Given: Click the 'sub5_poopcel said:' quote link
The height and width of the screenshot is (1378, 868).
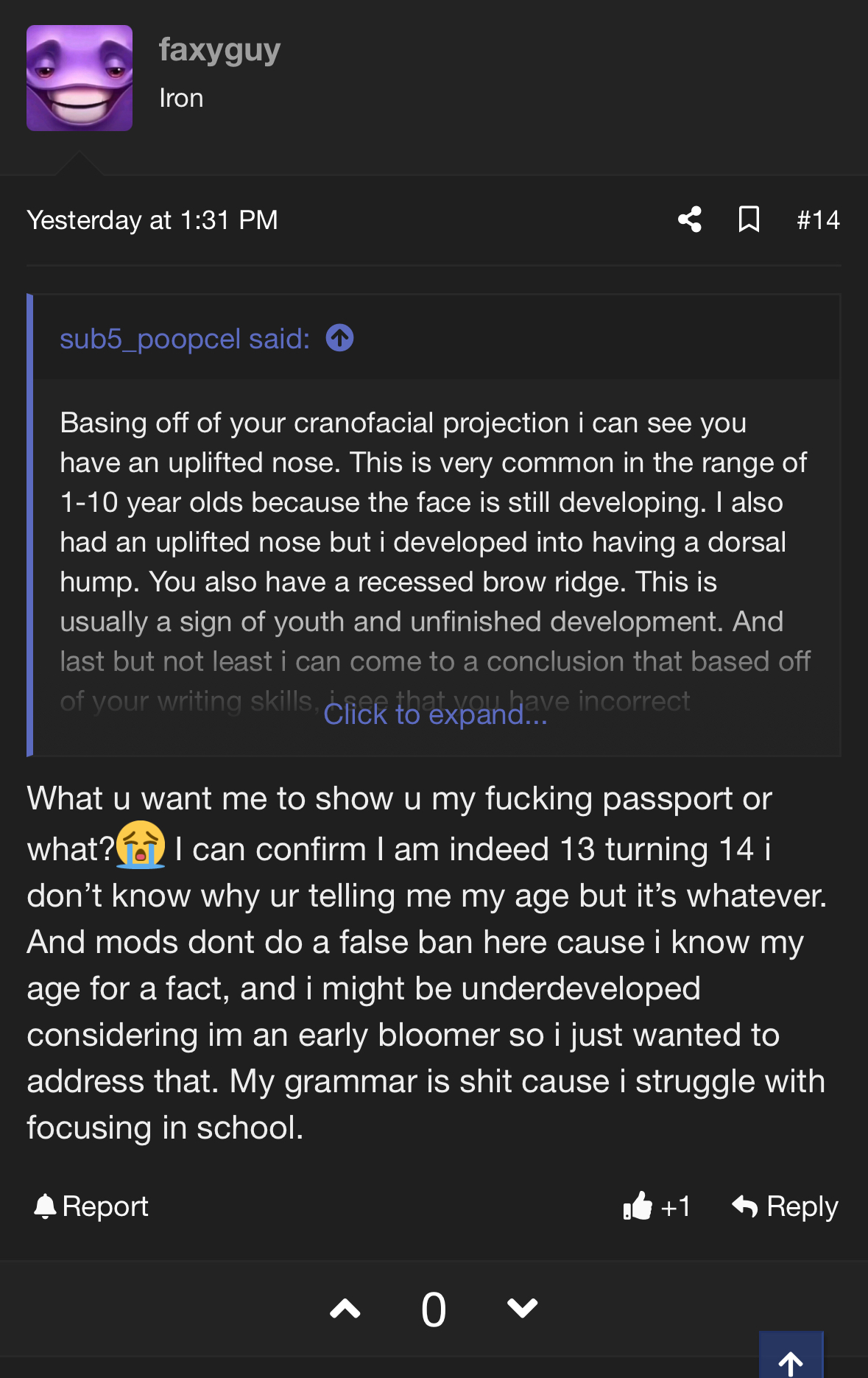Looking at the screenshot, I should point(185,339).
